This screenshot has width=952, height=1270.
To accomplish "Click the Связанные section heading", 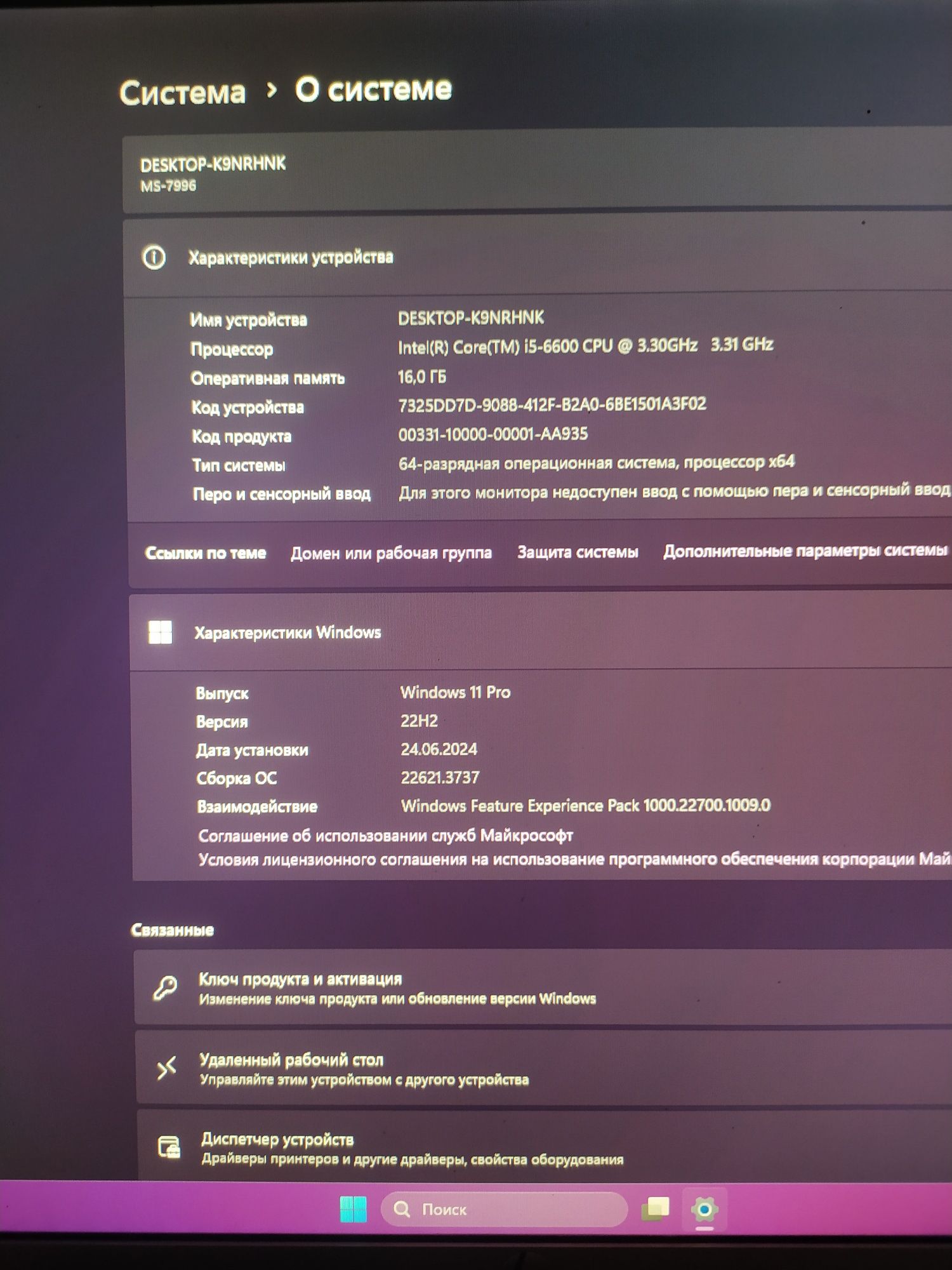I will tap(172, 930).
